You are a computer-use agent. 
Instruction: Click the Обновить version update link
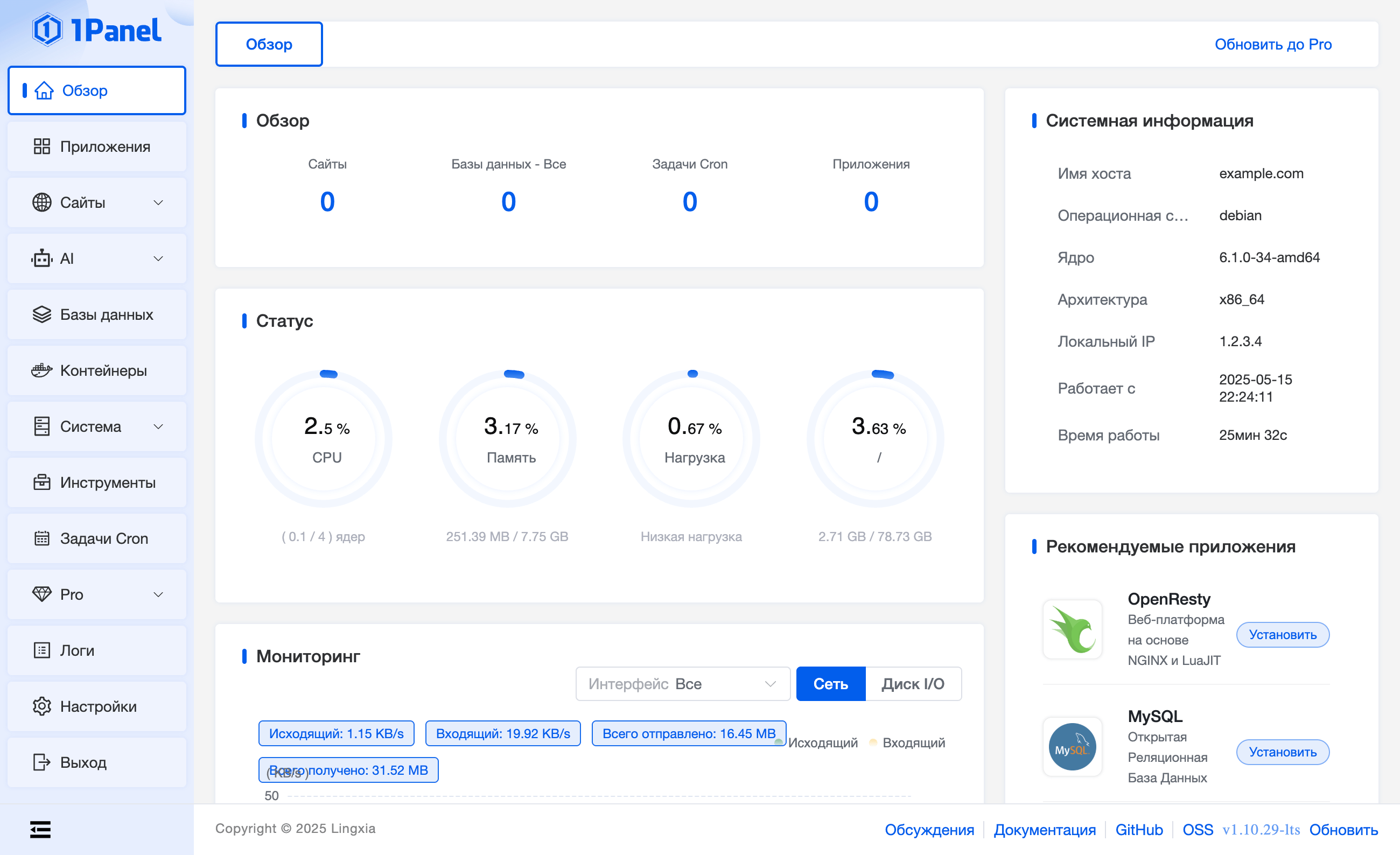[1343, 830]
